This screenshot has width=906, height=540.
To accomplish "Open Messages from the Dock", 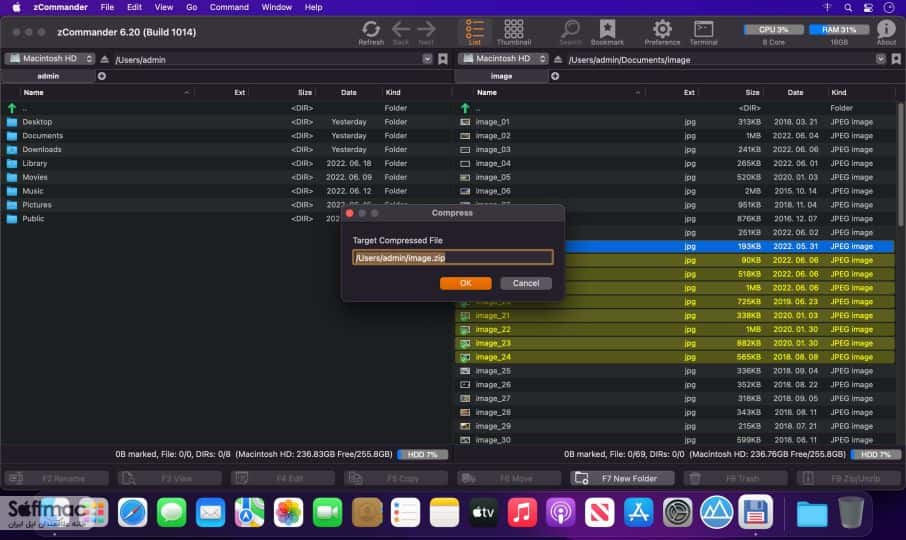I will point(171,512).
